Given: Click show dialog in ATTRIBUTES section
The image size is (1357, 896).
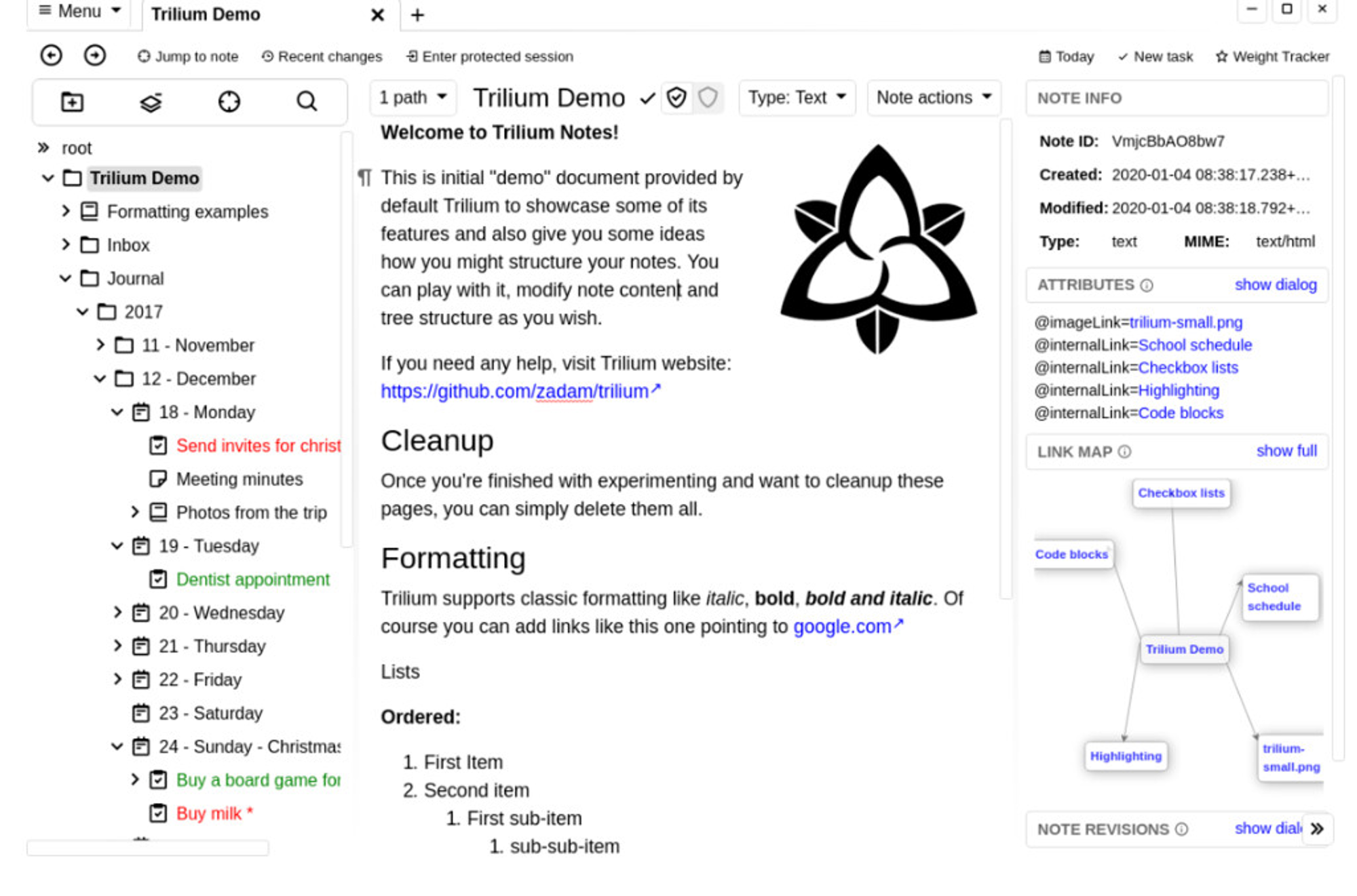Looking at the screenshot, I should pyautogui.click(x=1276, y=285).
